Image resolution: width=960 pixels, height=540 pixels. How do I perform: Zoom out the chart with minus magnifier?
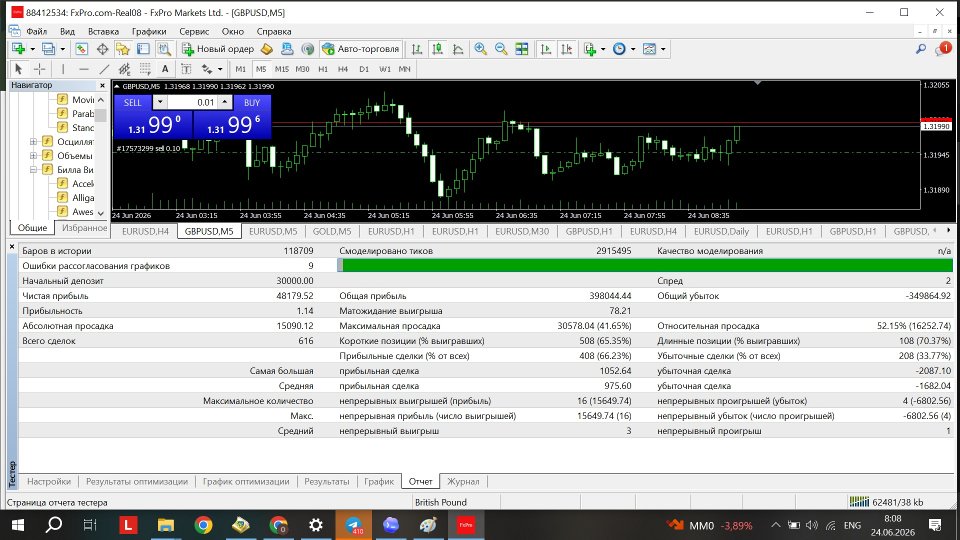[501, 49]
